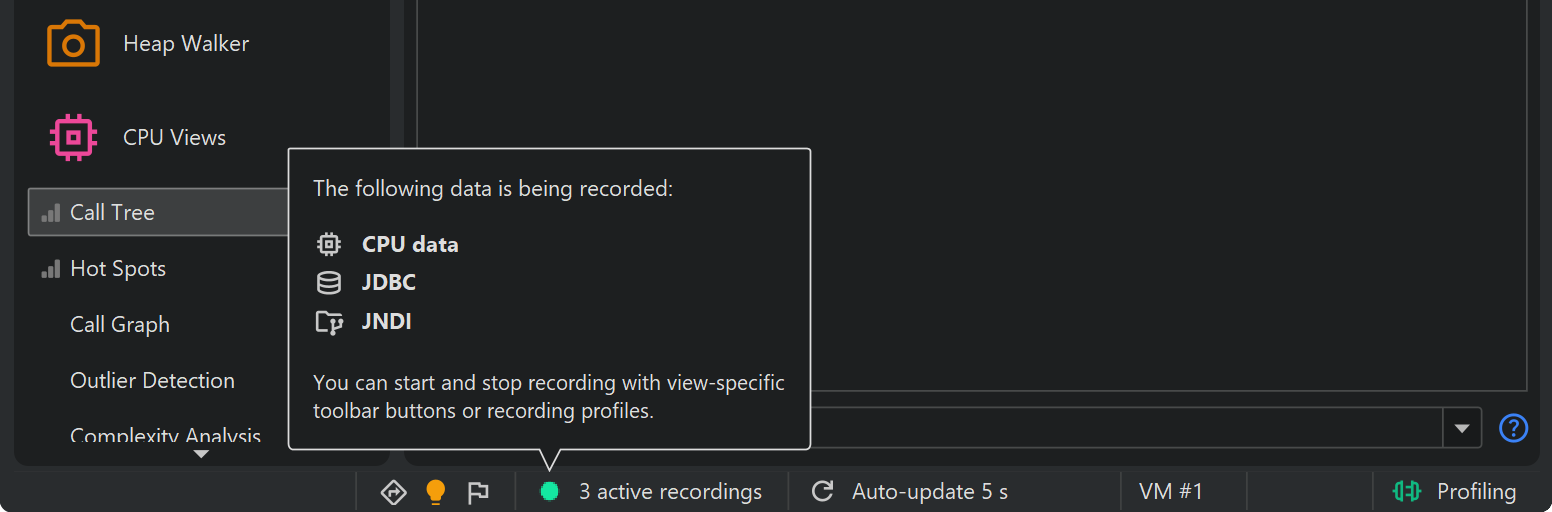Click the flag icon in status bar

(478, 492)
